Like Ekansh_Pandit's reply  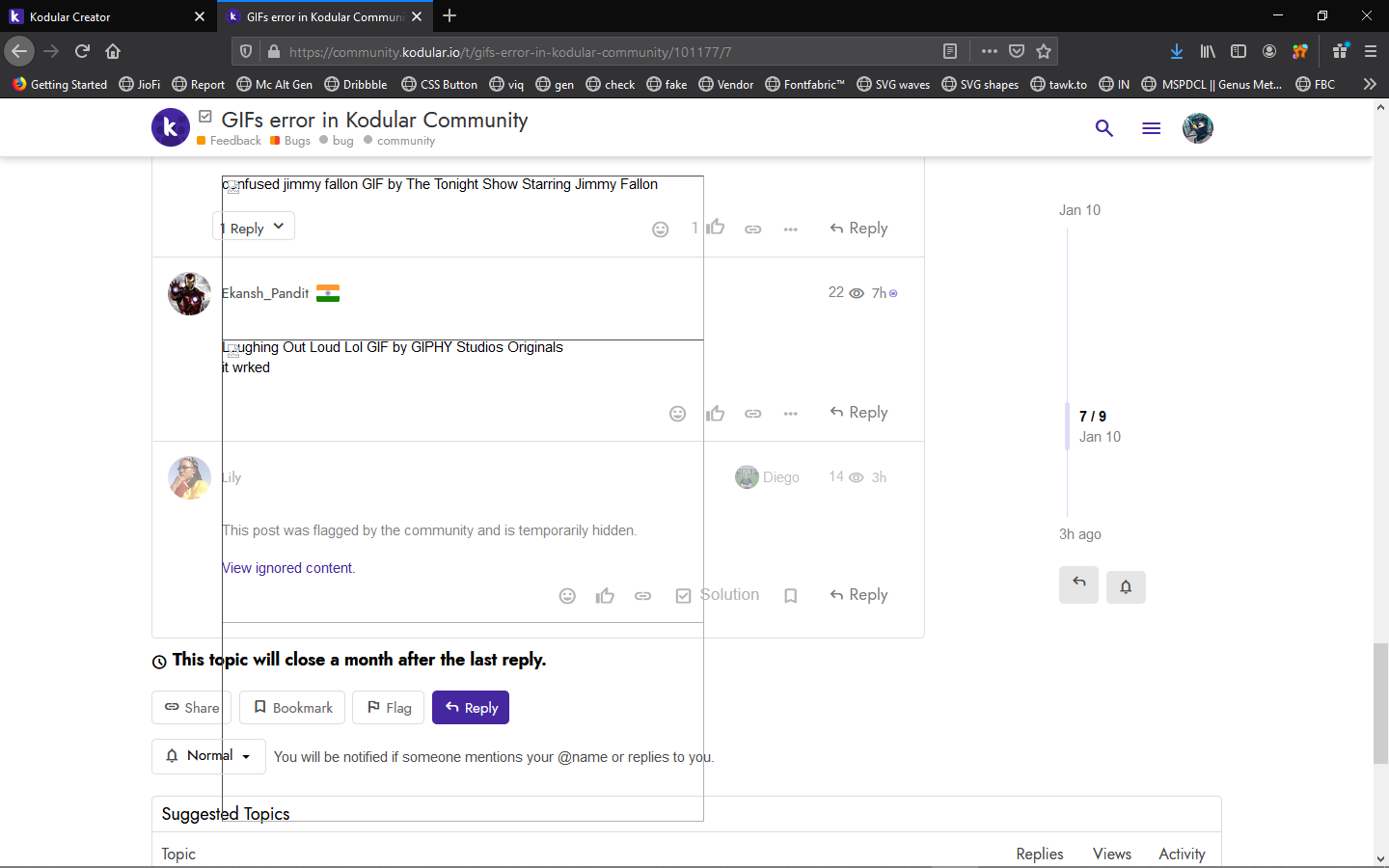click(715, 413)
